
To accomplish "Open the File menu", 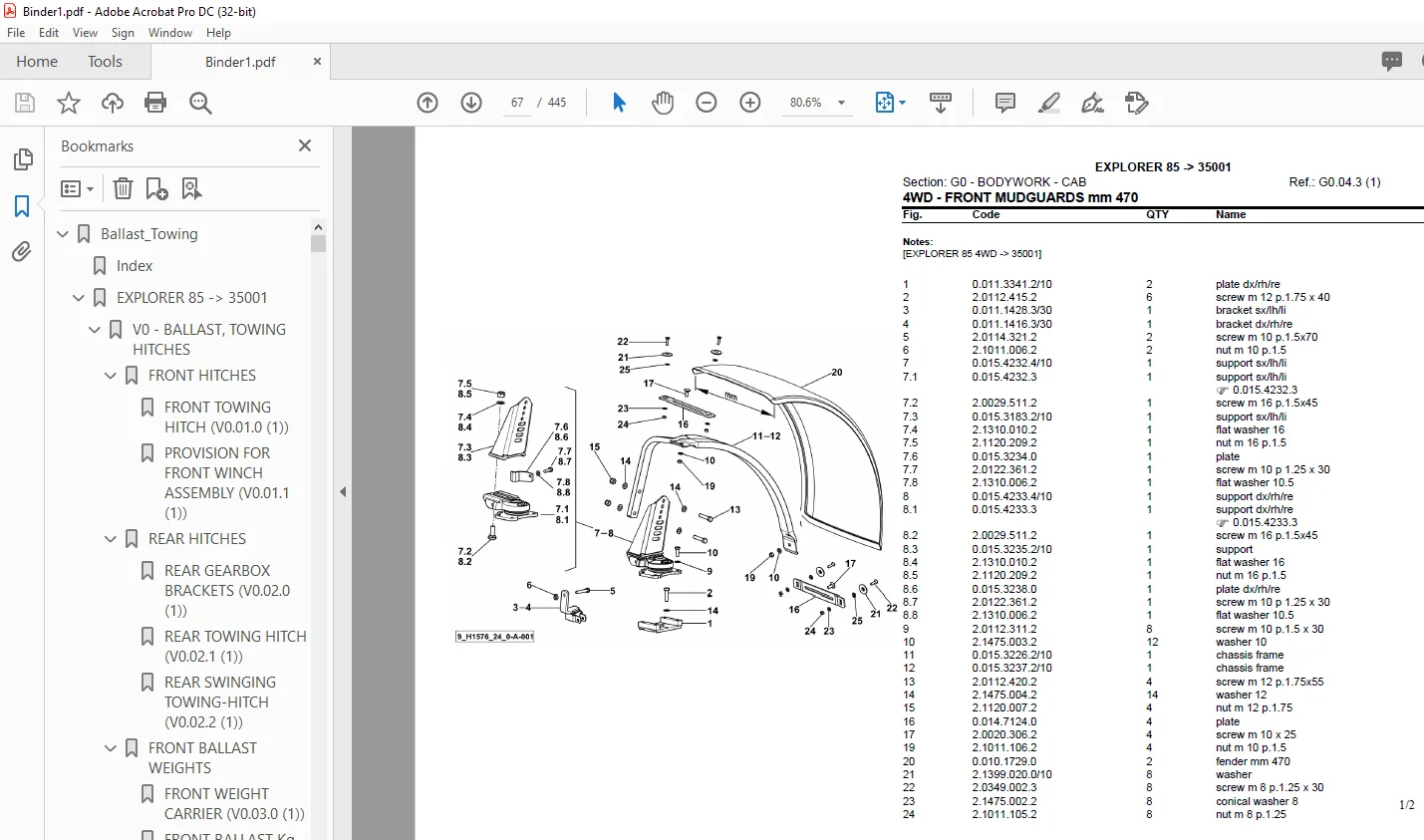I will [x=16, y=33].
